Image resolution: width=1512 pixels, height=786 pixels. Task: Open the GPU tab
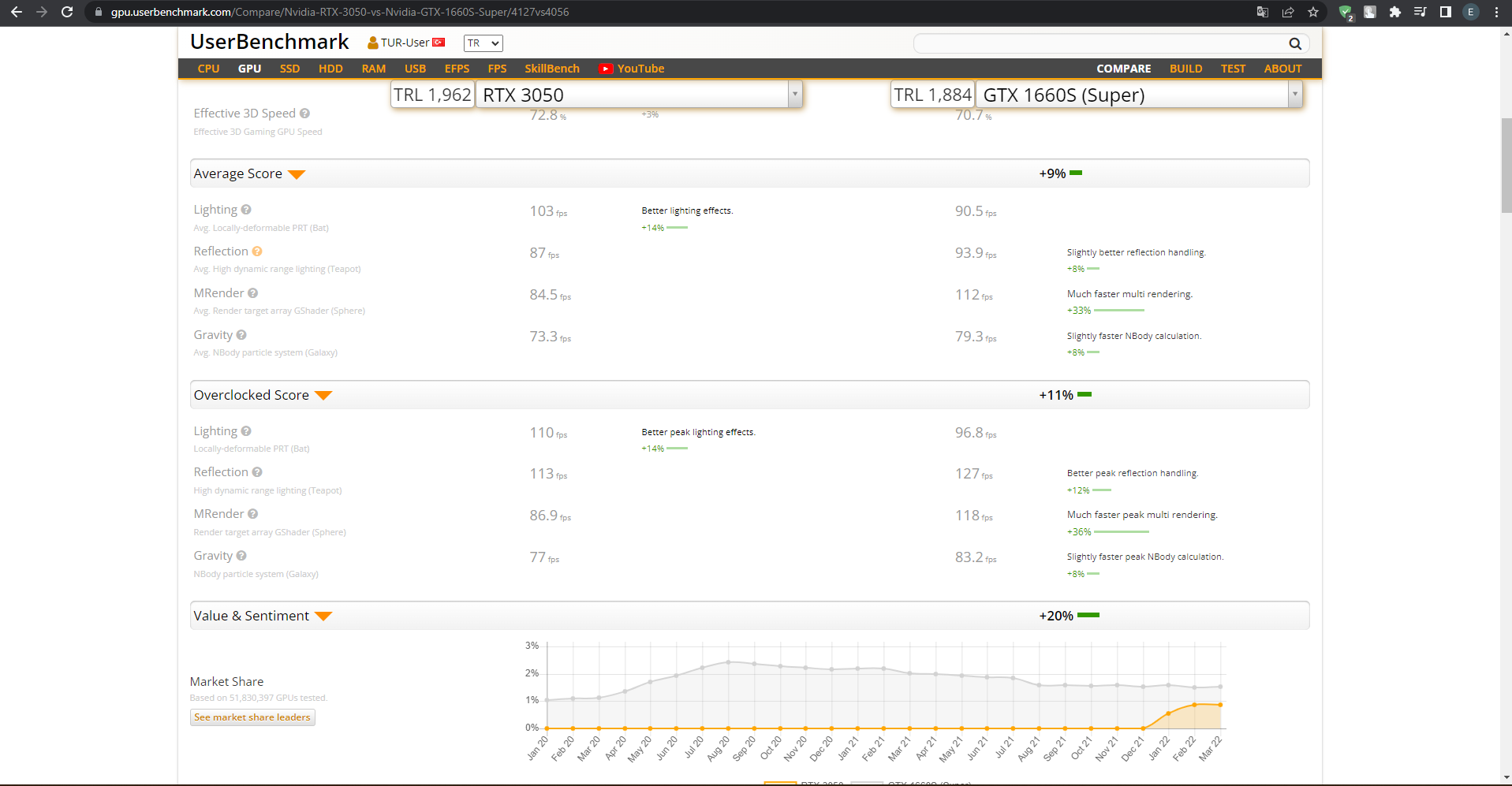coord(249,69)
